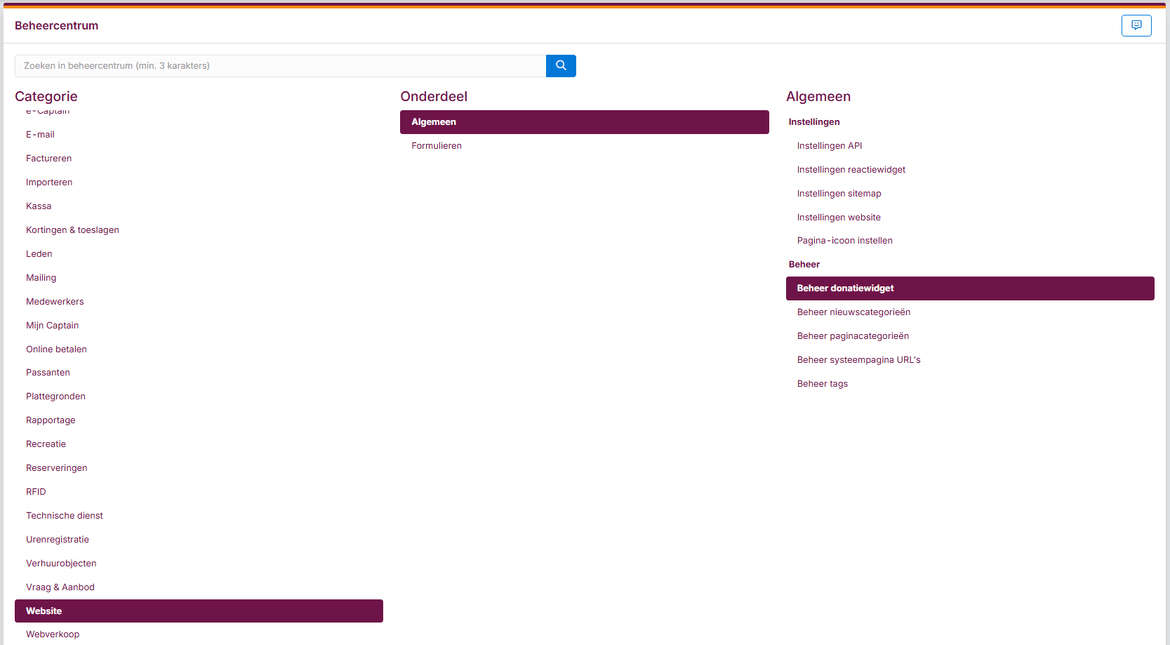Open Instellingen API

[x=829, y=146]
